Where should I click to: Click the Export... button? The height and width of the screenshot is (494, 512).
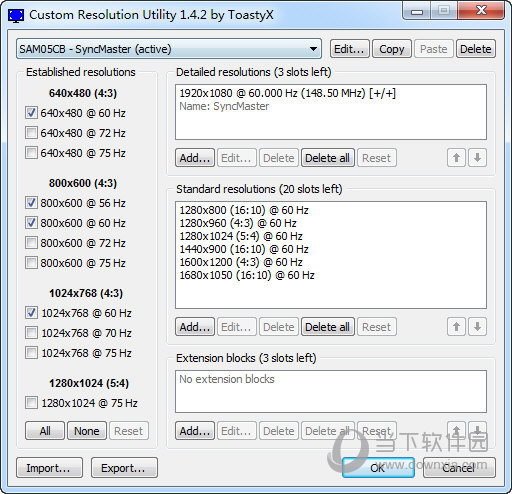pyautogui.click(x=124, y=468)
